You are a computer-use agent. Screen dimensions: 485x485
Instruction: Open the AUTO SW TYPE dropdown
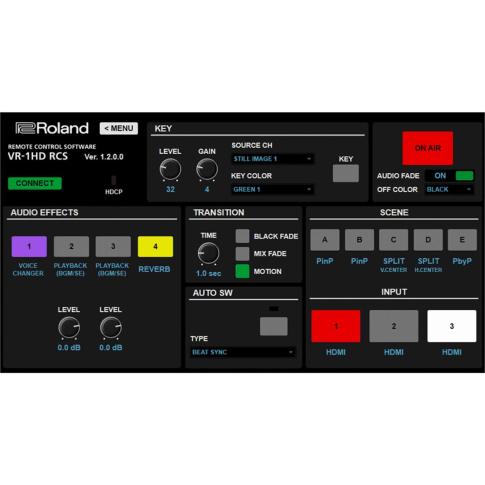click(243, 352)
